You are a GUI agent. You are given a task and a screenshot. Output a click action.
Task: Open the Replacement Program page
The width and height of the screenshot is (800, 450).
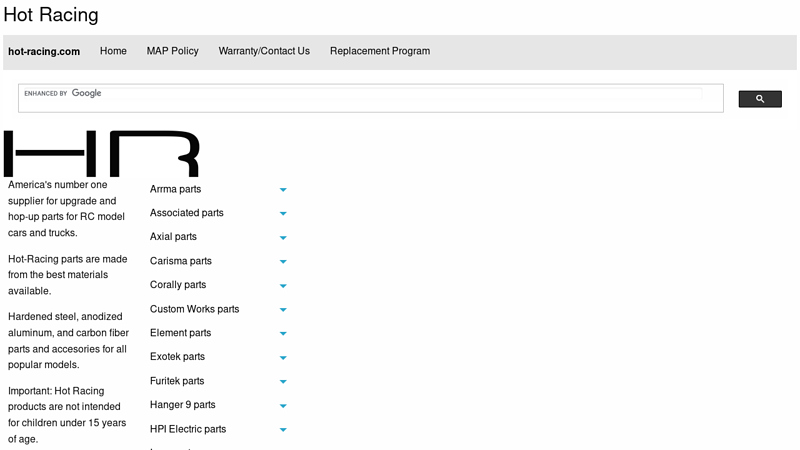[x=380, y=51]
